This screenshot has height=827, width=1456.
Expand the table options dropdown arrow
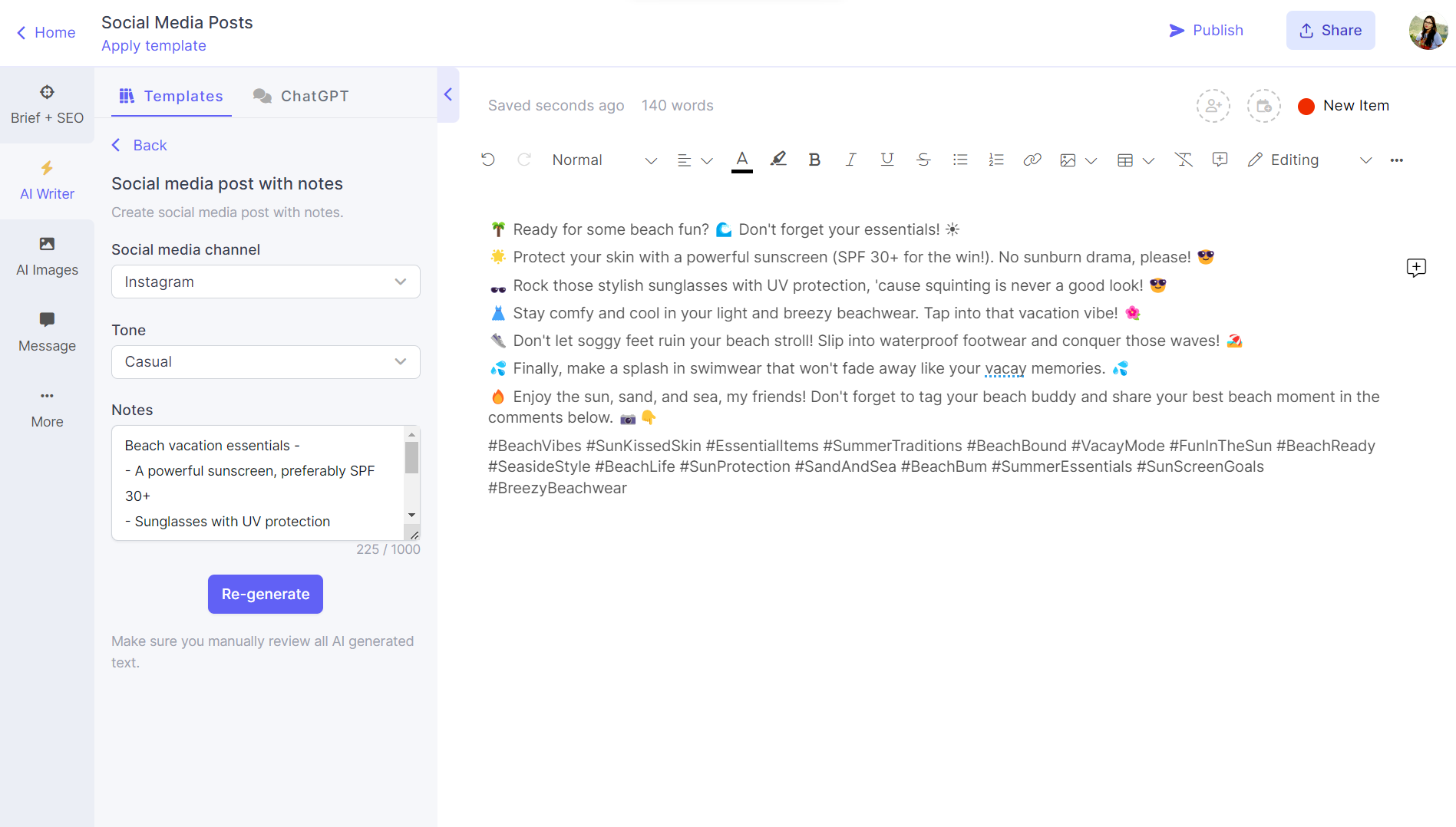[x=1148, y=160]
